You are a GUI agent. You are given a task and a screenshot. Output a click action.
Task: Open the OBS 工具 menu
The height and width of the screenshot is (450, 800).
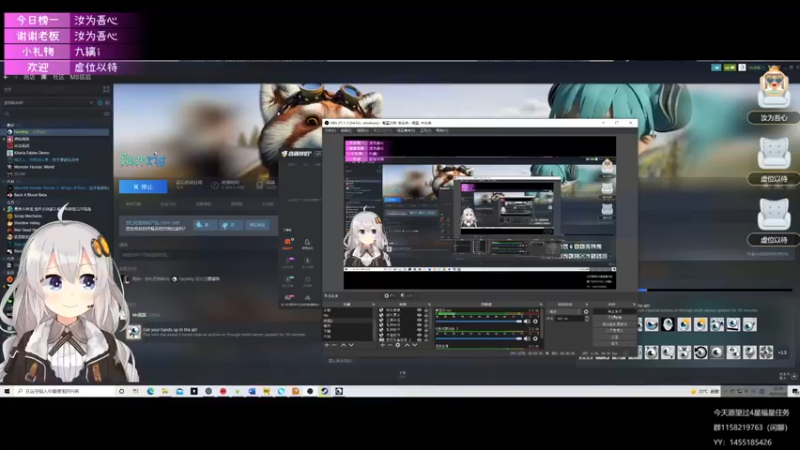pos(426,131)
